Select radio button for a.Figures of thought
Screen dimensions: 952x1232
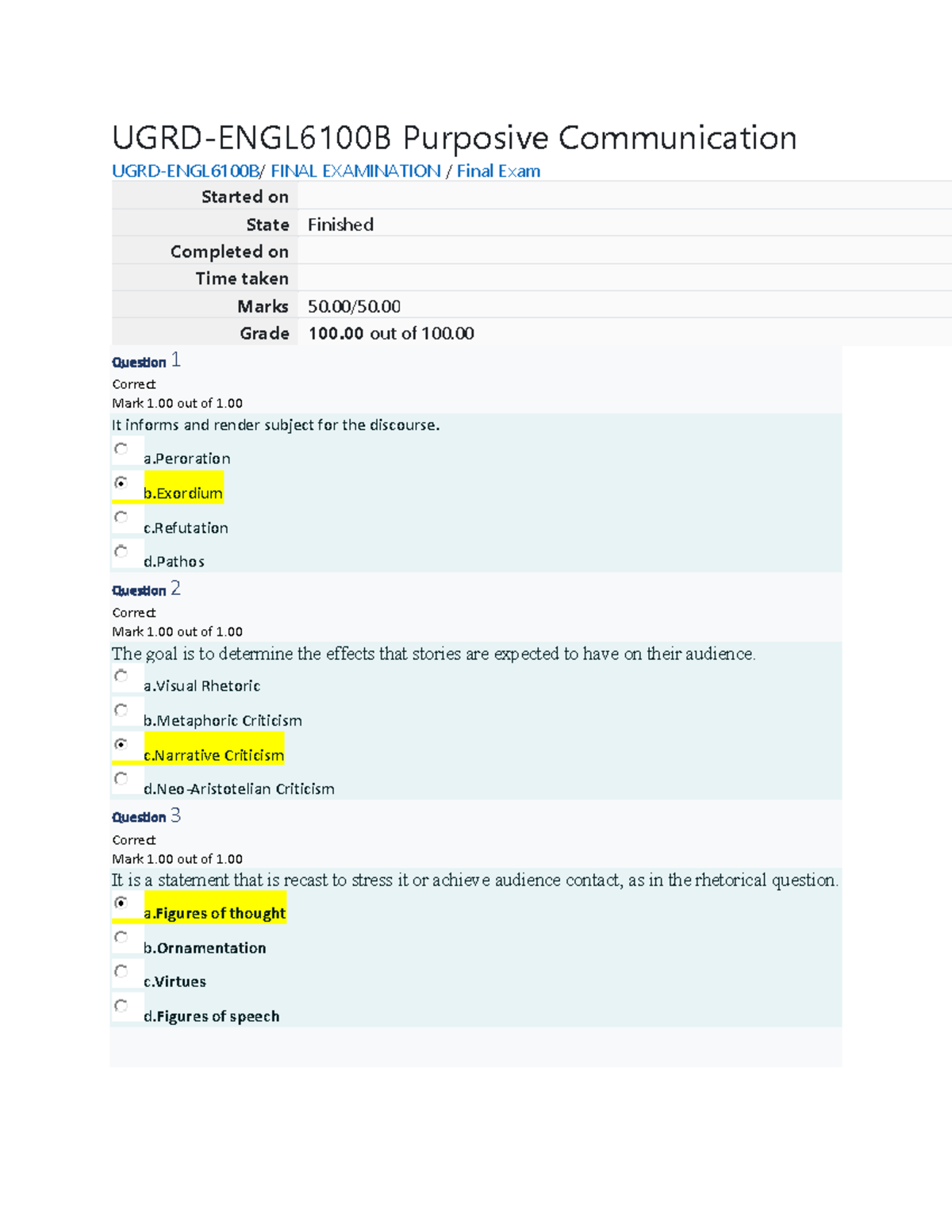[121, 903]
